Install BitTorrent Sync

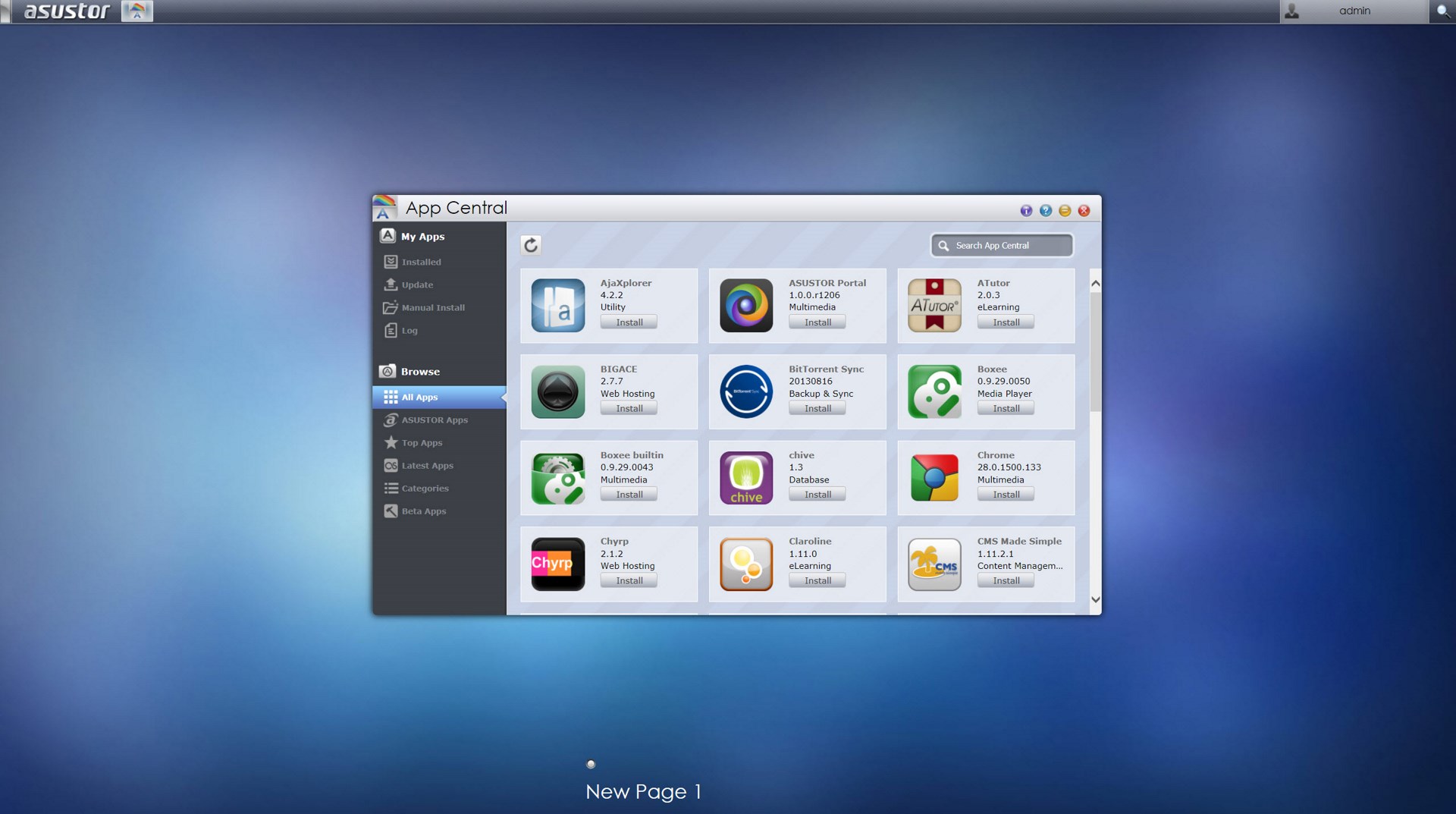click(x=817, y=408)
